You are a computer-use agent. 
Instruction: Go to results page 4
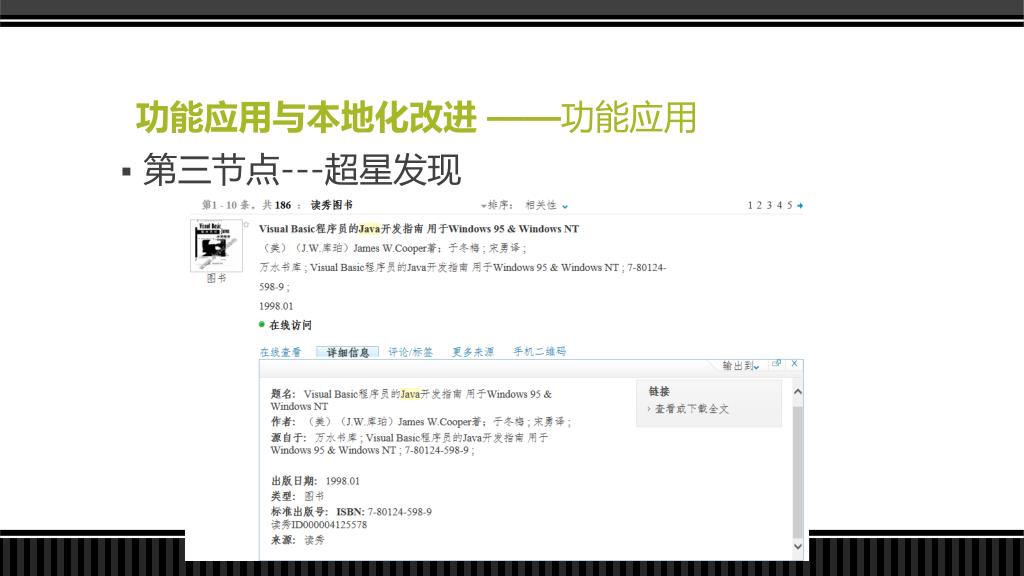point(779,205)
